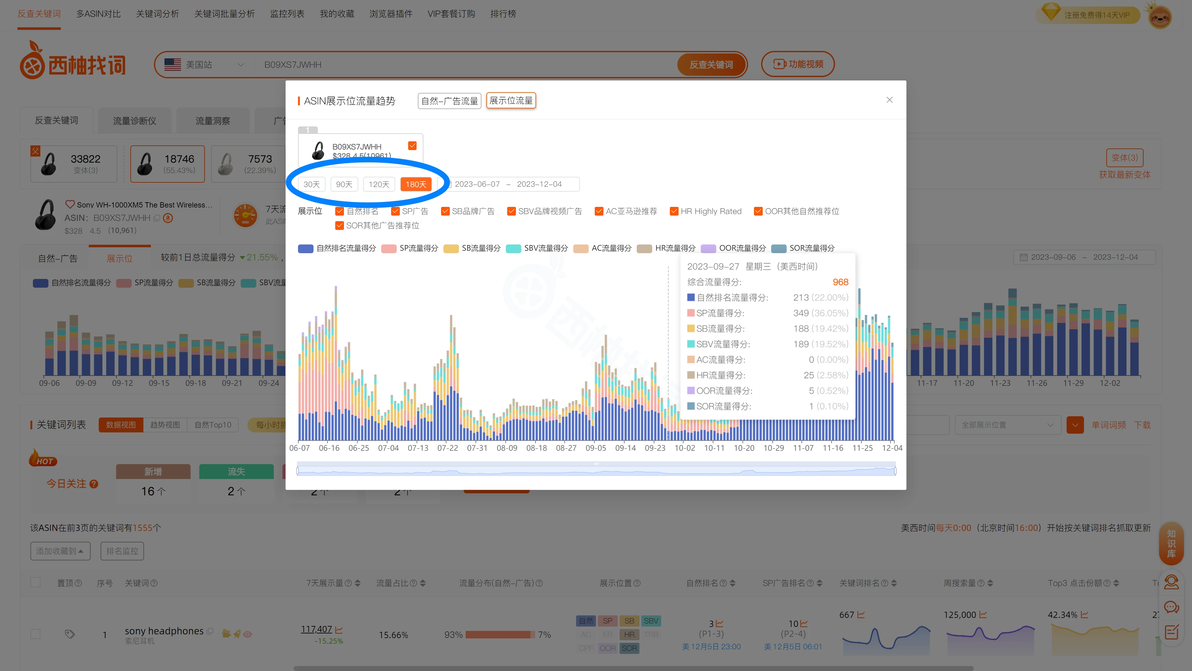Click the feedback note icon in sidebar
The image size is (1192, 671).
coord(1171,631)
